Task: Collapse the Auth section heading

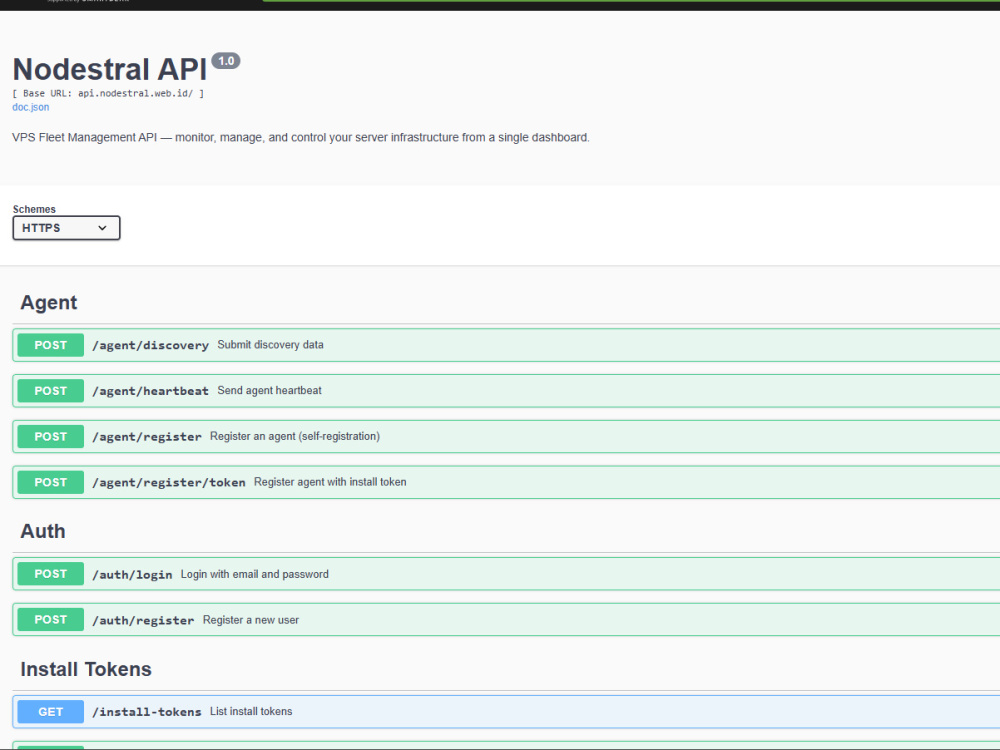Action: pos(43,531)
